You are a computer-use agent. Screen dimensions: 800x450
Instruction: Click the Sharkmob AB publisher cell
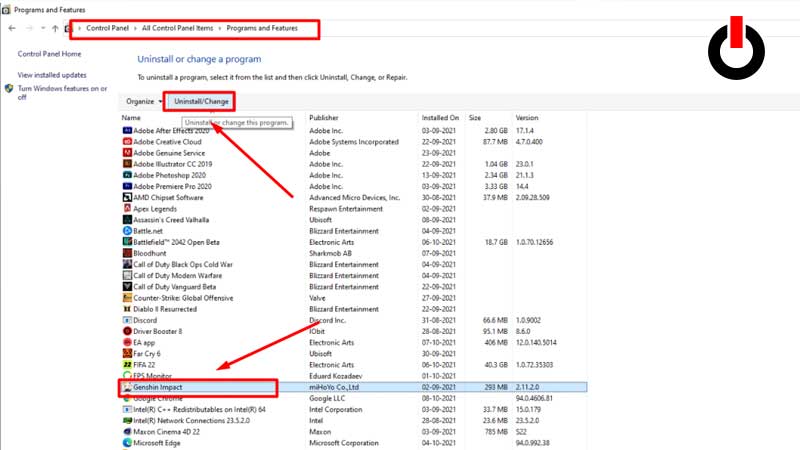coord(330,253)
